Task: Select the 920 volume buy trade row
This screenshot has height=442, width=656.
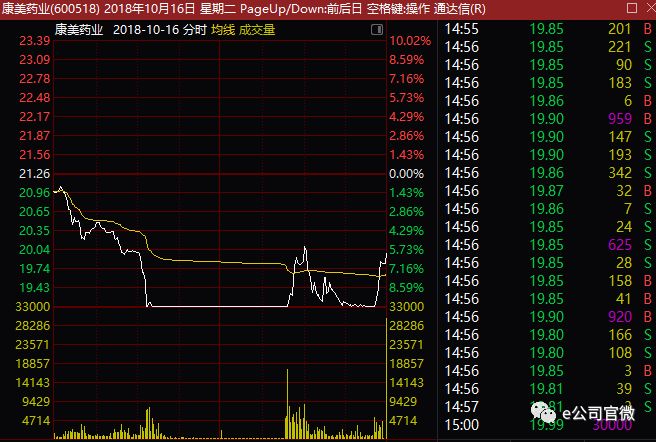Action: click(548, 317)
